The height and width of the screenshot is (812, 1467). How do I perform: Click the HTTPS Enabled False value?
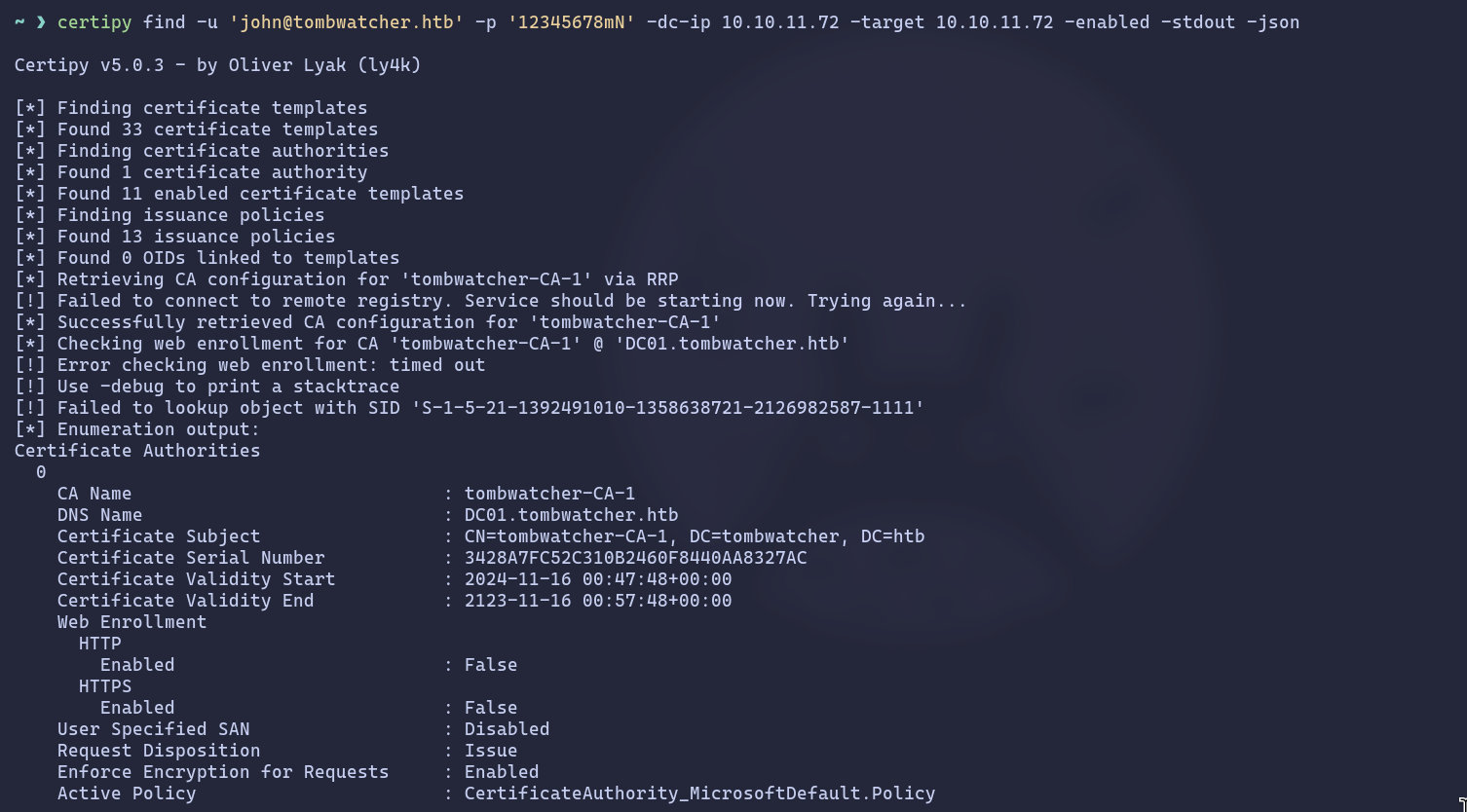click(x=491, y=708)
